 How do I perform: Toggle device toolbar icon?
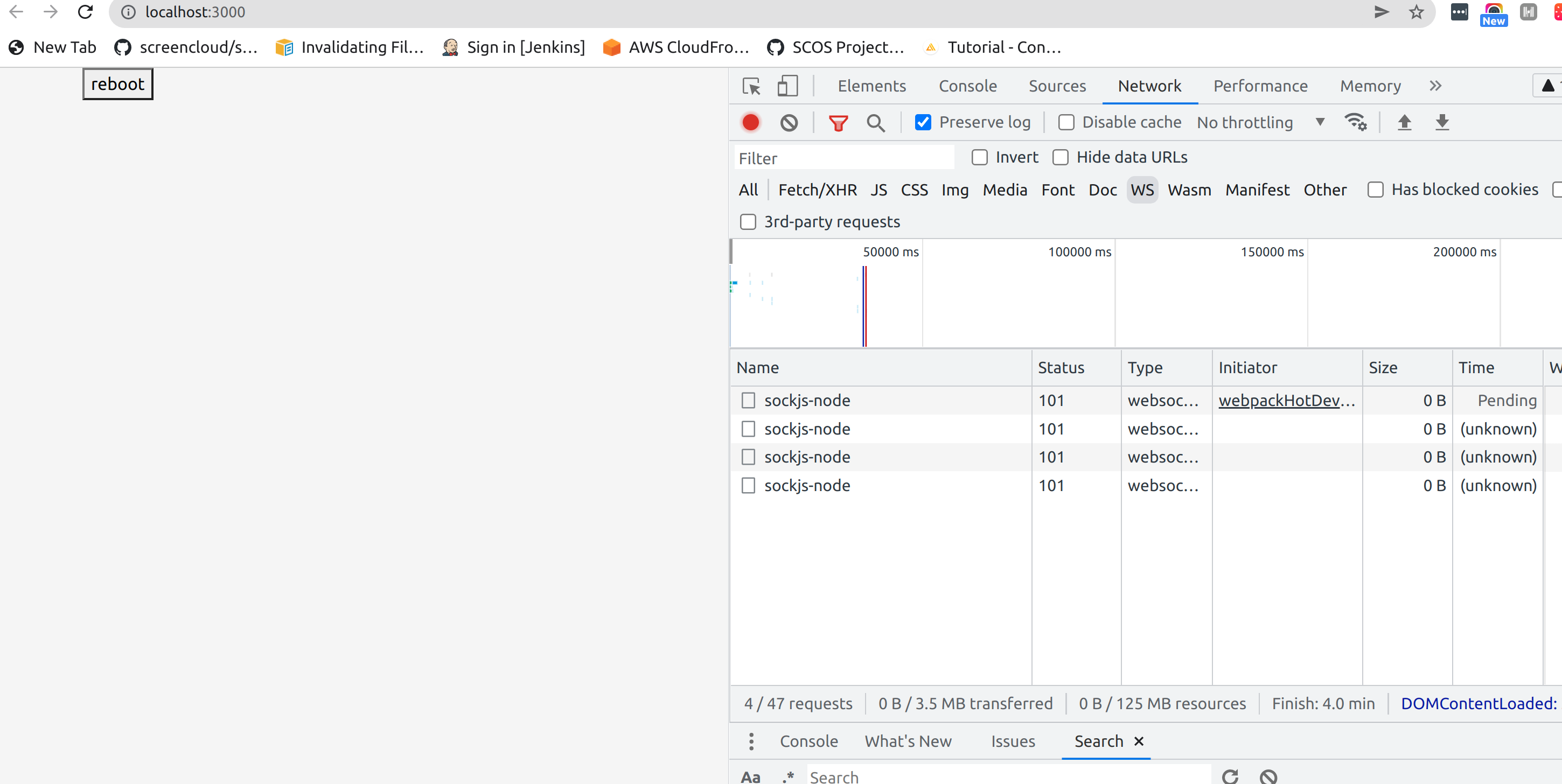point(787,86)
